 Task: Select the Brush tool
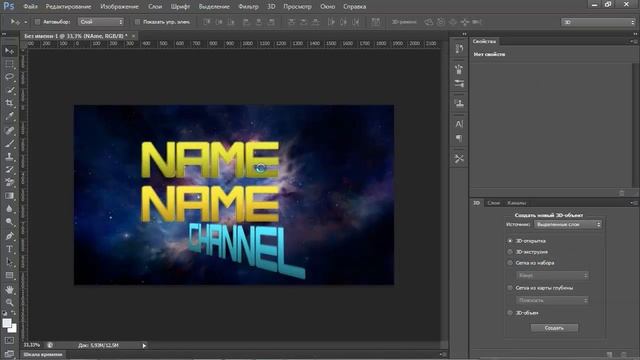pyautogui.click(x=10, y=143)
